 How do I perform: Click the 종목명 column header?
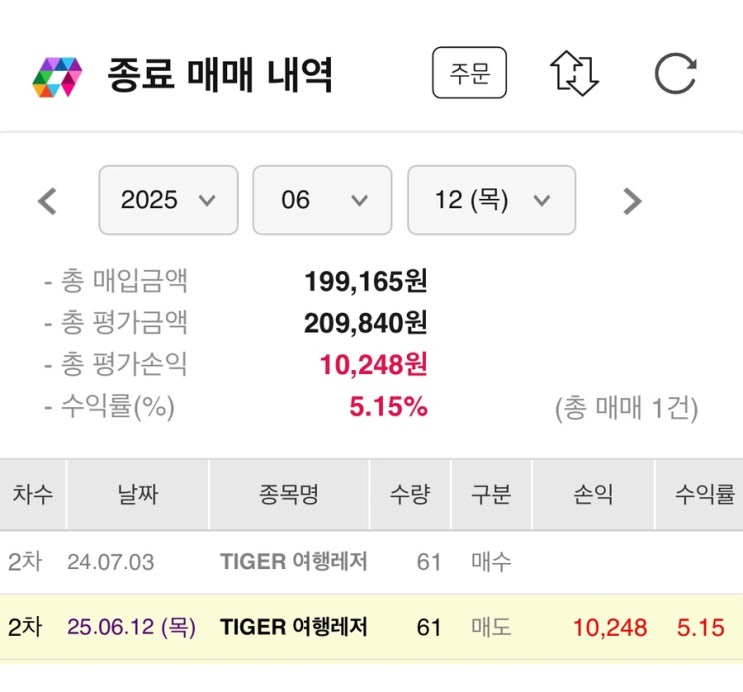(288, 494)
